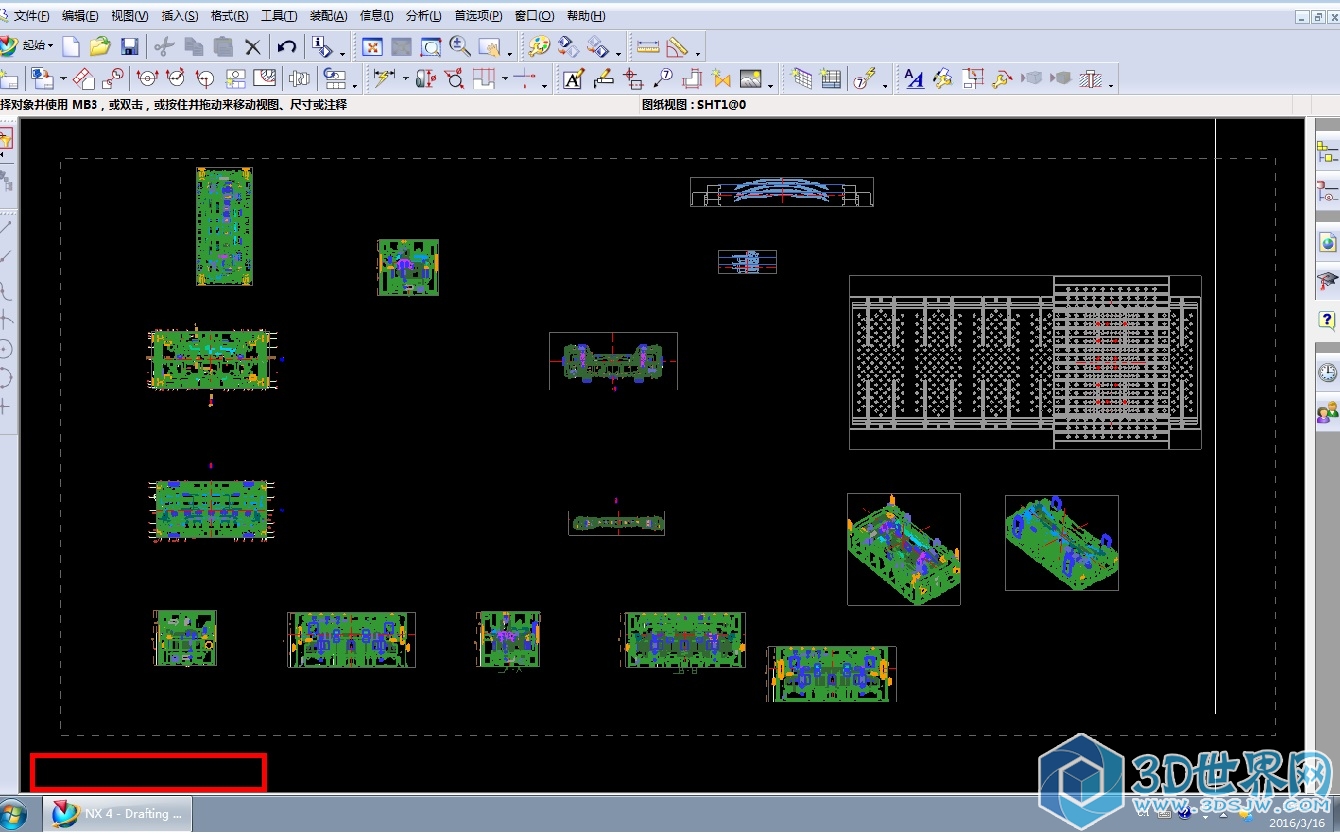Click the Parts List icon

[831, 78]
